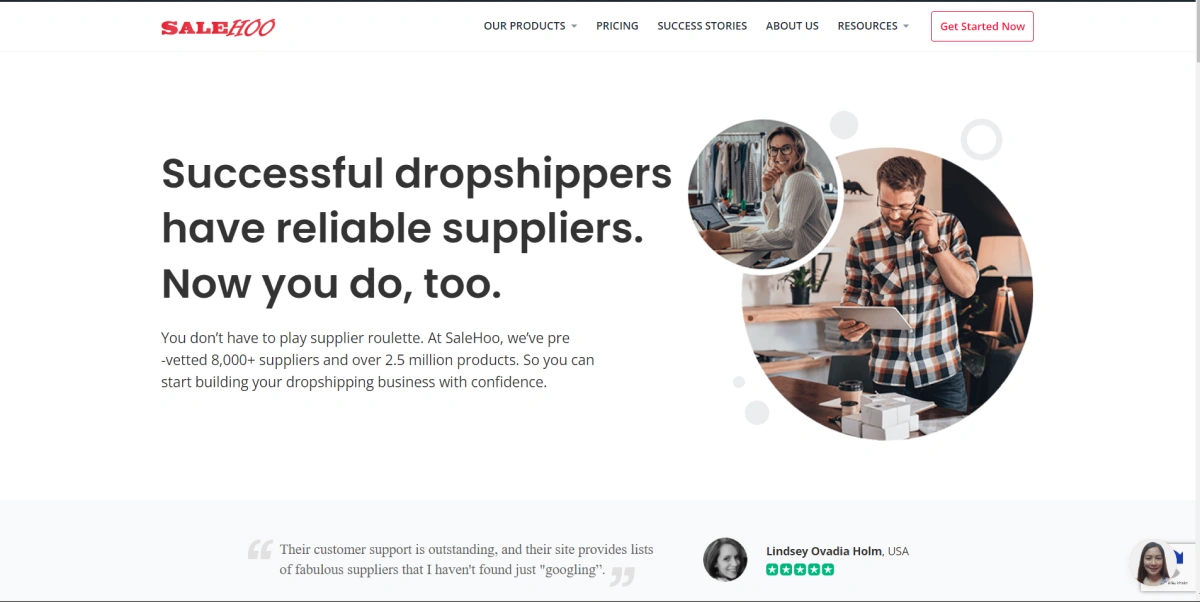
Task: Click the arrow next to Resources
Action: click(906, 27)
